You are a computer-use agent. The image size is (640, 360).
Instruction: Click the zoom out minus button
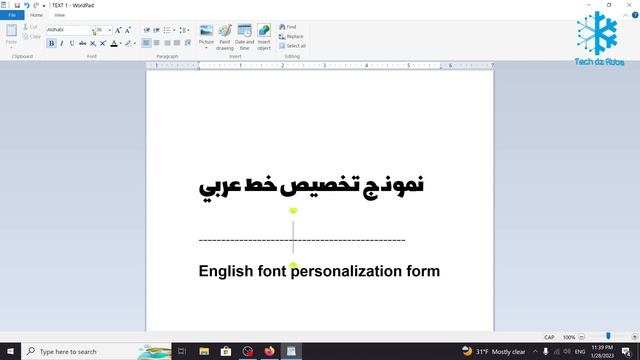click(x=582, y=337)
